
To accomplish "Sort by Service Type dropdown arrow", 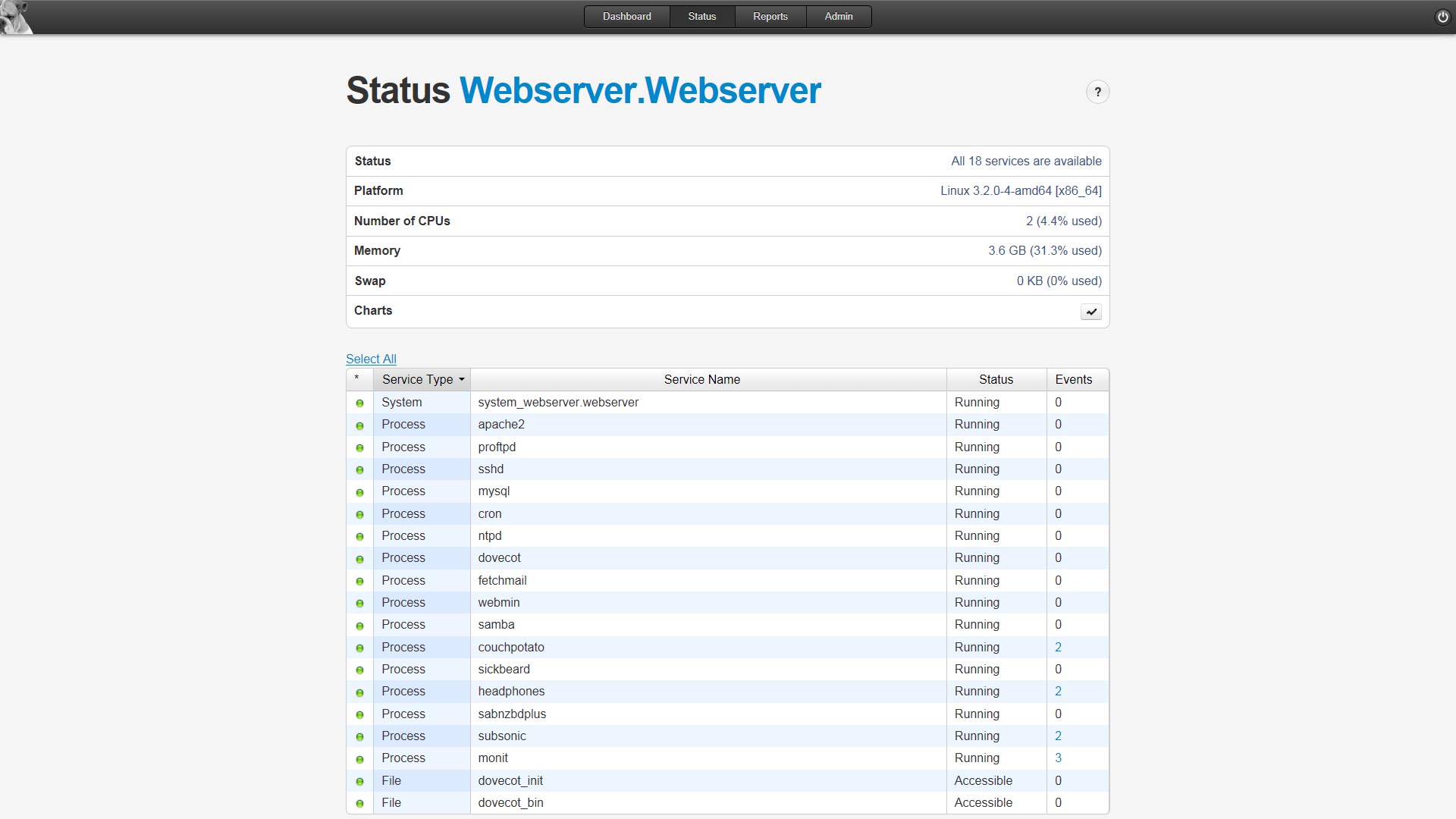I will pos(461,379).
